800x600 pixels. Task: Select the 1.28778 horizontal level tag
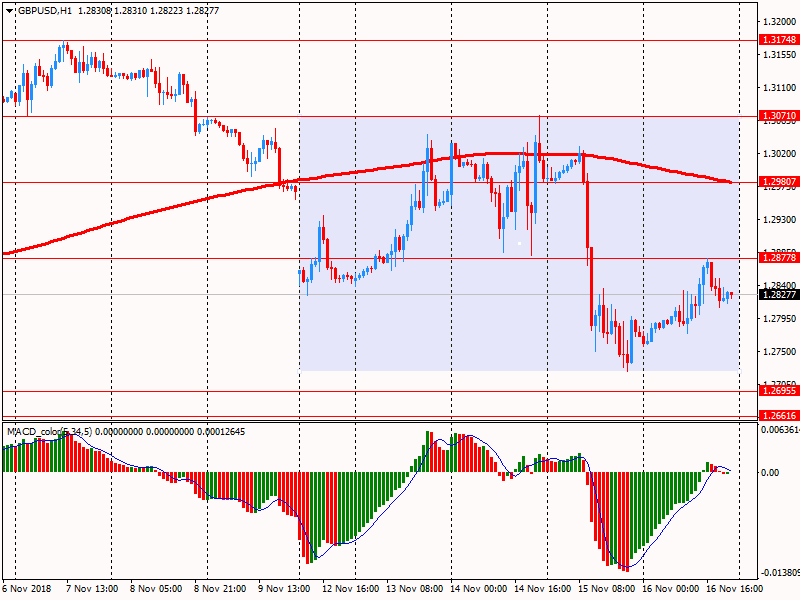tap(779, 258)
